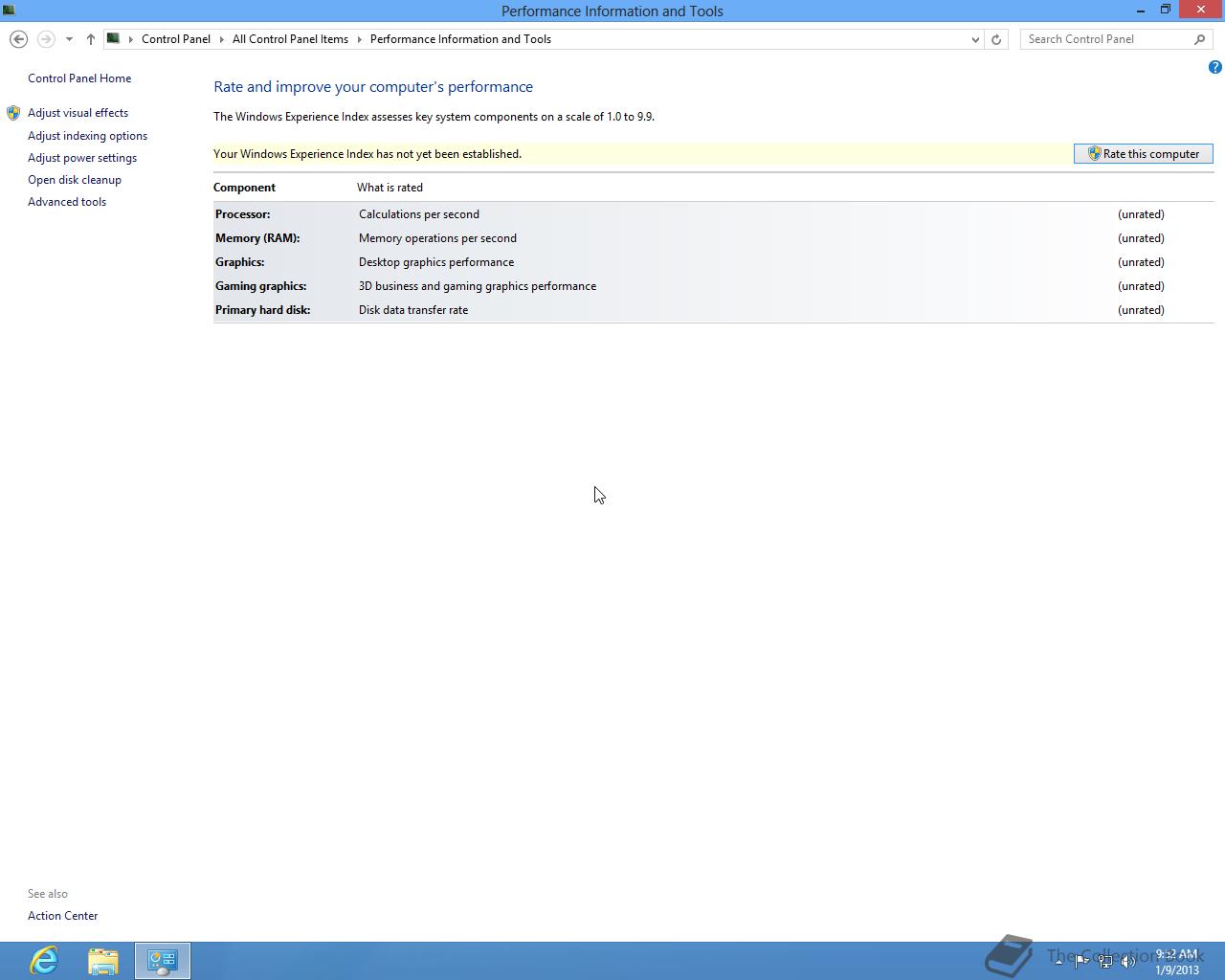The image size is (1225, 980).
Task: Open Adjust power settings
Action: tap(82, 158)
